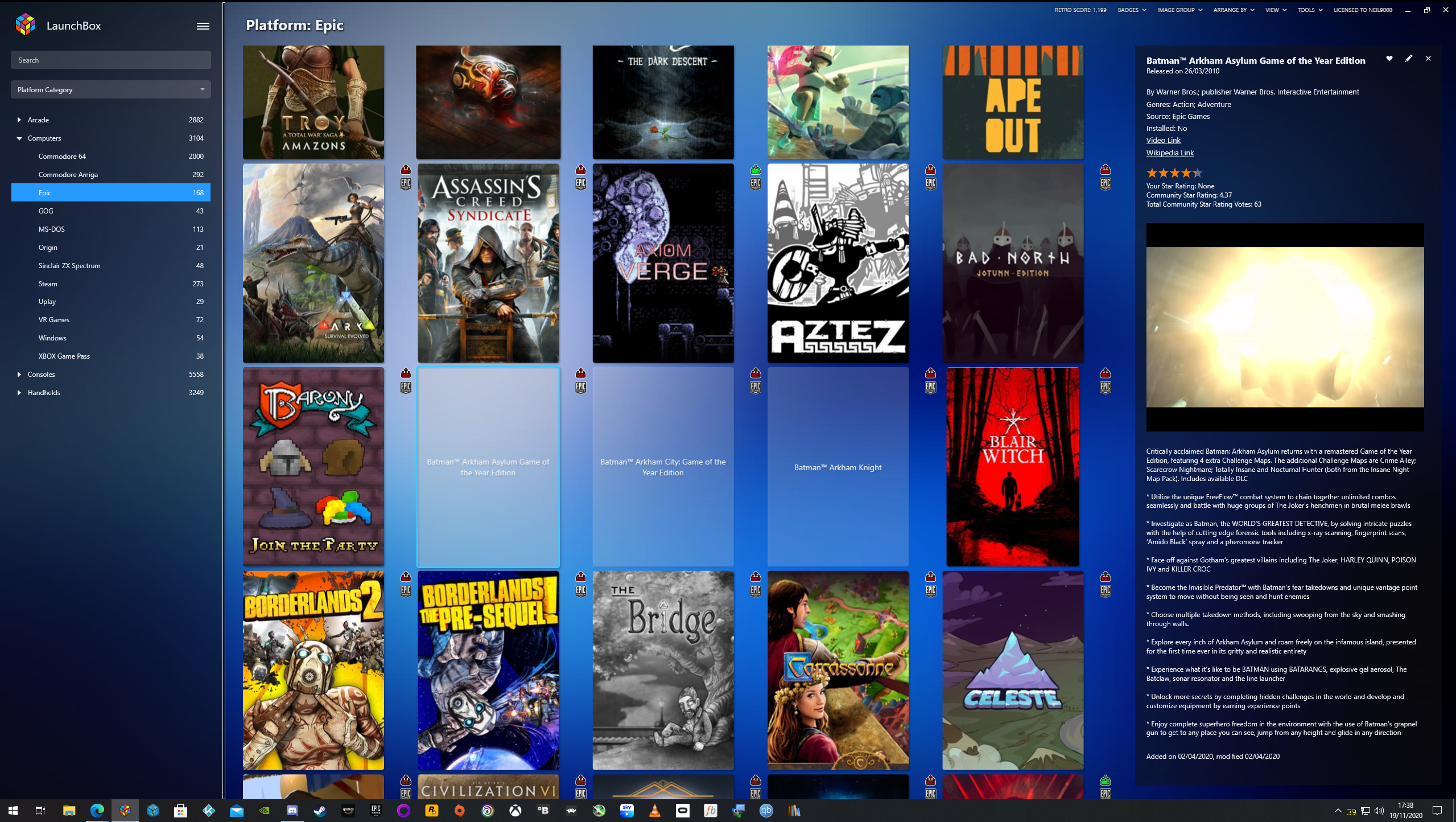Image resolution: width=1456 pixels, height=822 pixels.
Task: Select the Sinclair ZX Spectrum platform
Action: tap(111, 266)
